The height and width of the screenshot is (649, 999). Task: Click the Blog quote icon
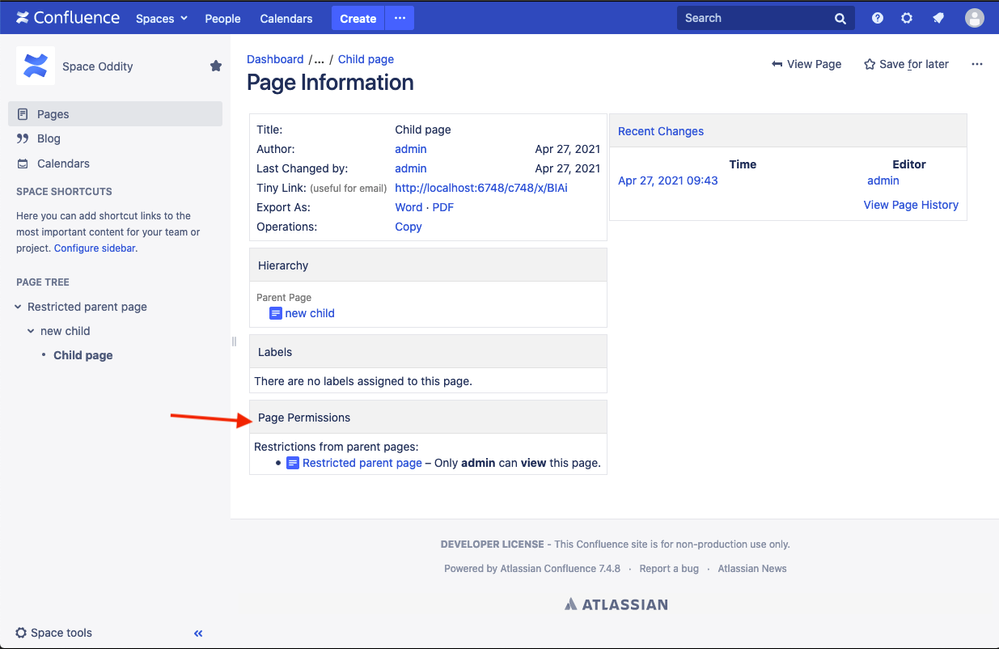[22, 138]
